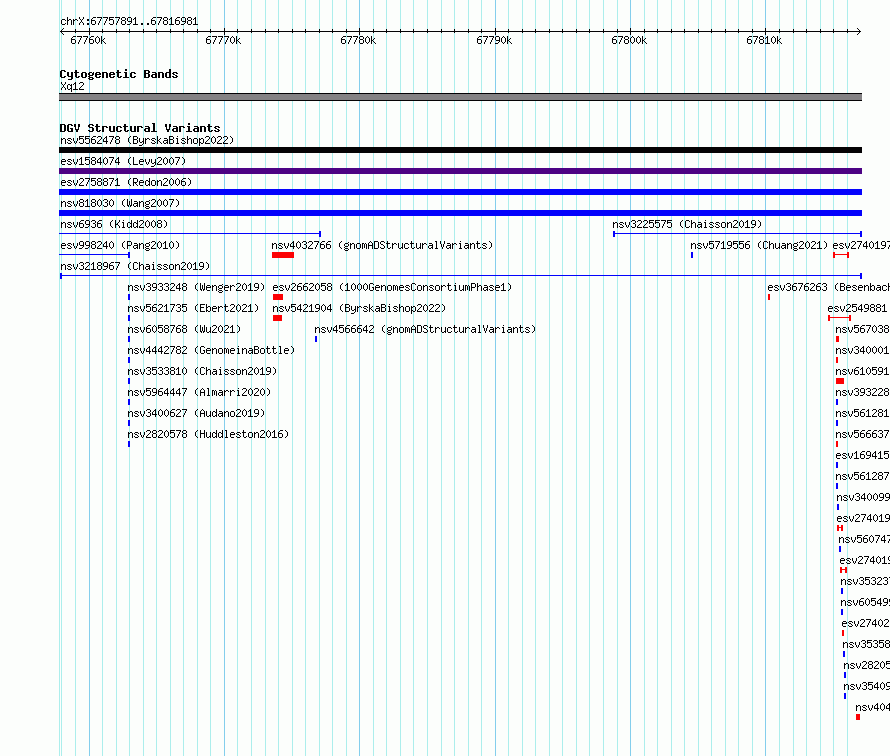The height and width of the screenshot is (756, 890).
Task: Click the 67810k ruler tick label
Action: tap(764, 40)
